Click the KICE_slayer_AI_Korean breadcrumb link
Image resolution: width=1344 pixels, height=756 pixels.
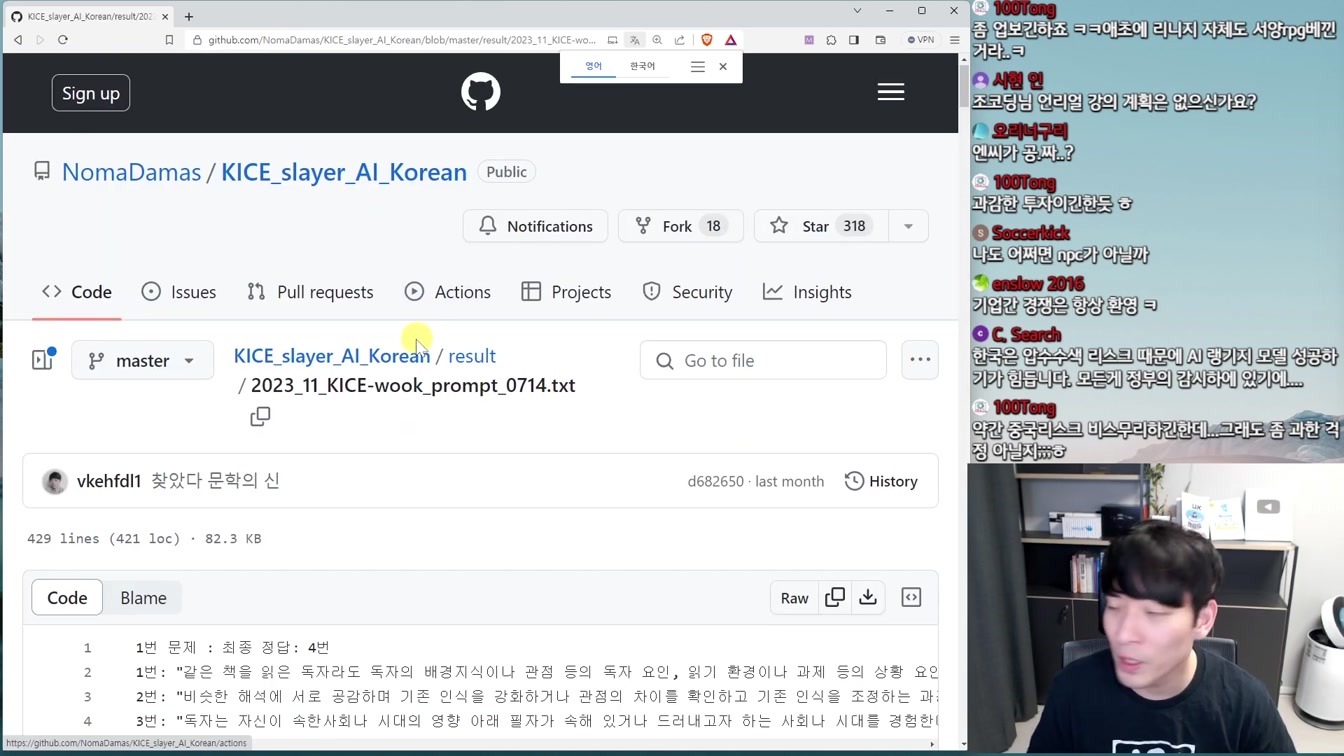pyautogui.click(x=332, y=356)
